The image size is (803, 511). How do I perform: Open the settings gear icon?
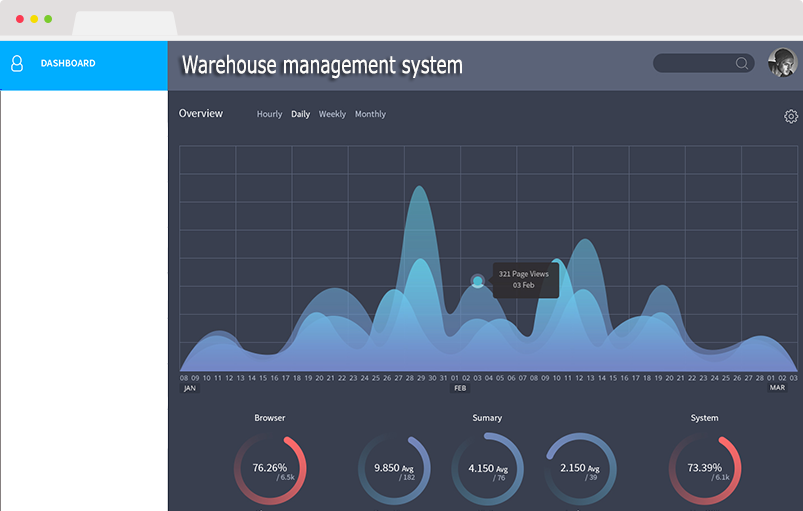click(791, 117)
